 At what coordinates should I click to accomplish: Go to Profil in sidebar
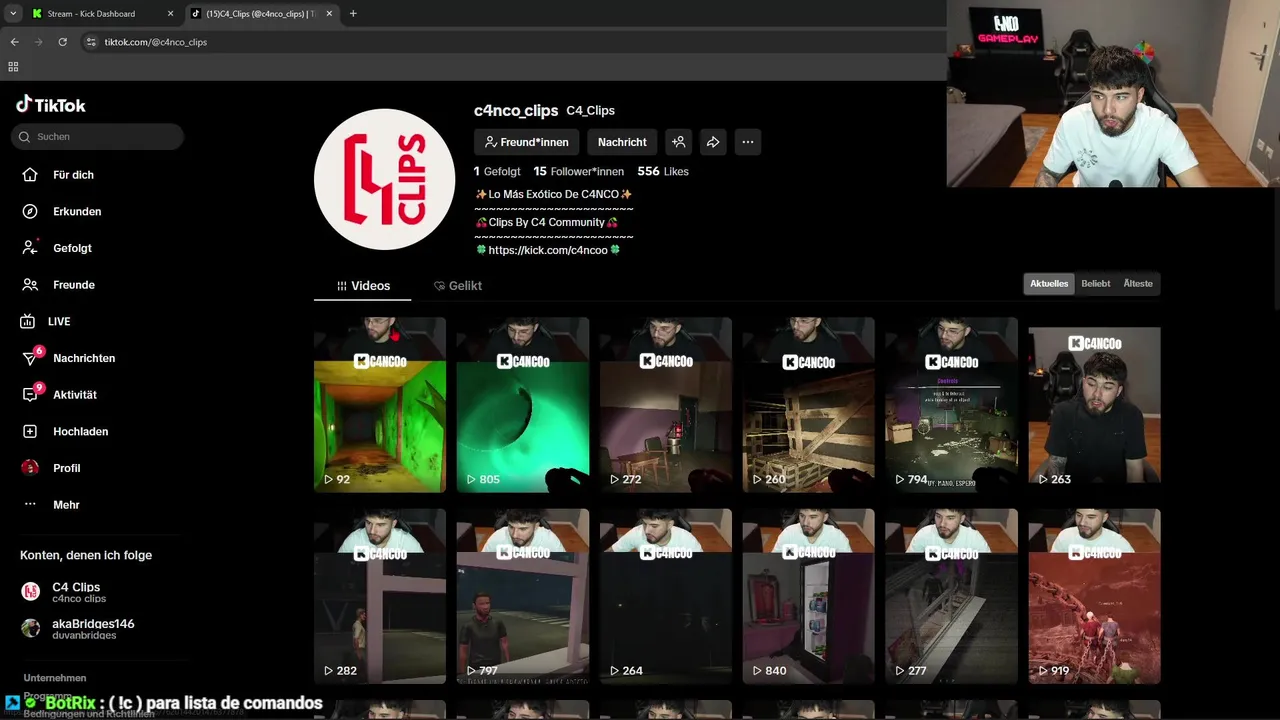tap(52, 468)
